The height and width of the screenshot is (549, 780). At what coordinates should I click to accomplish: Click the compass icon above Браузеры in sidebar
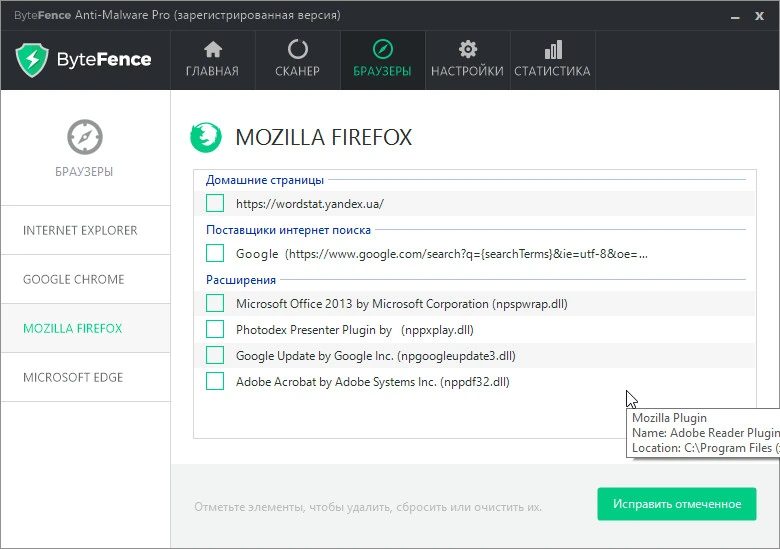pos(85,137)
